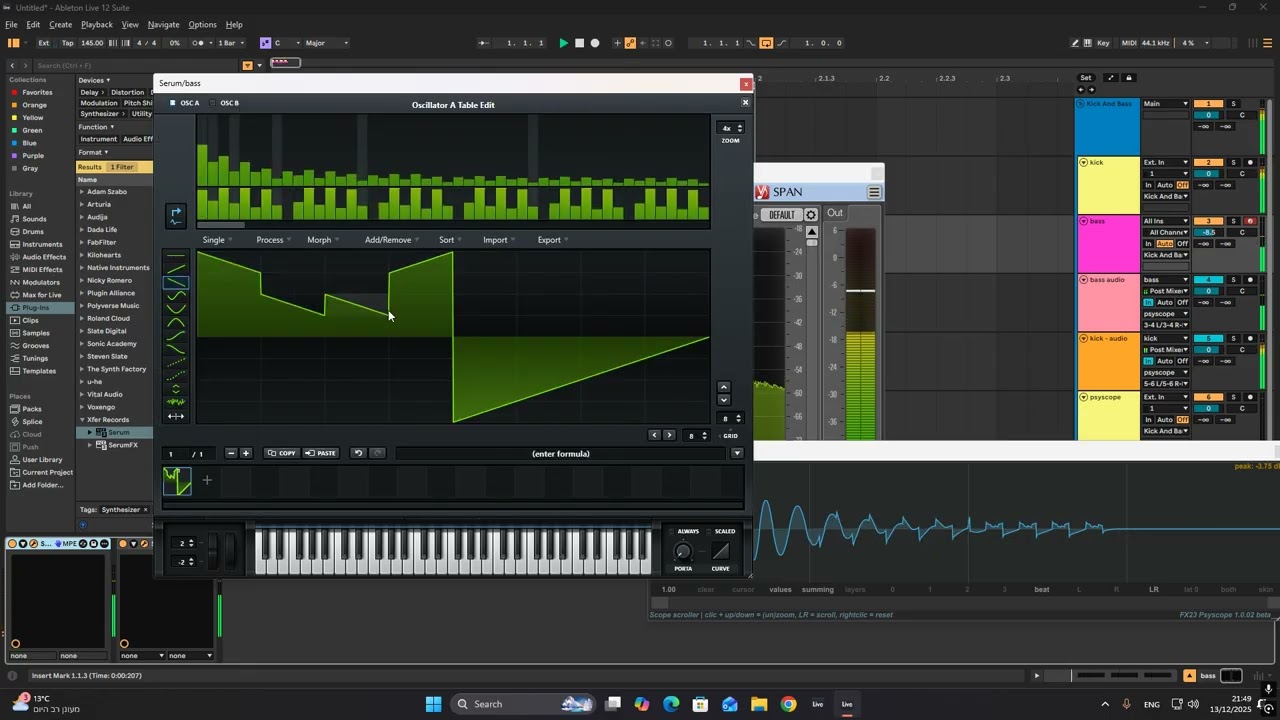Switch to OSC A in Serum editor
The image size is (1280, 720).
point(185,103)
